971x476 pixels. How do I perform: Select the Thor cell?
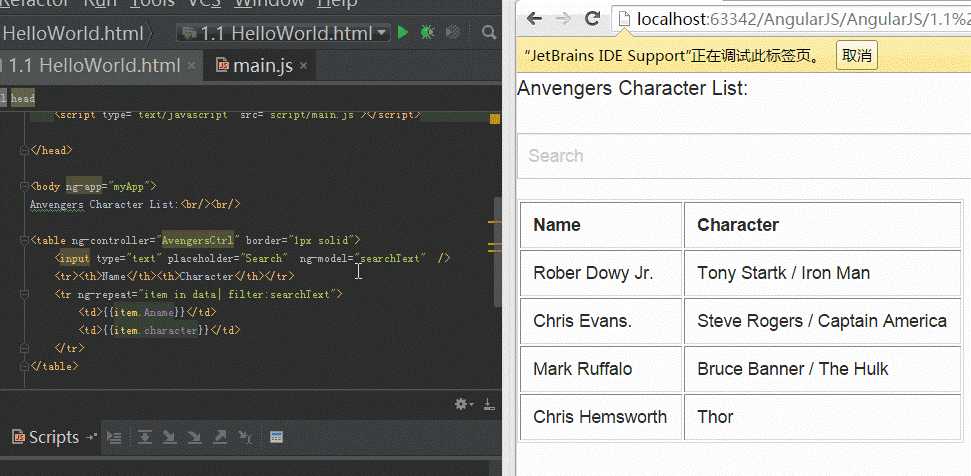(x=822, y=417)
